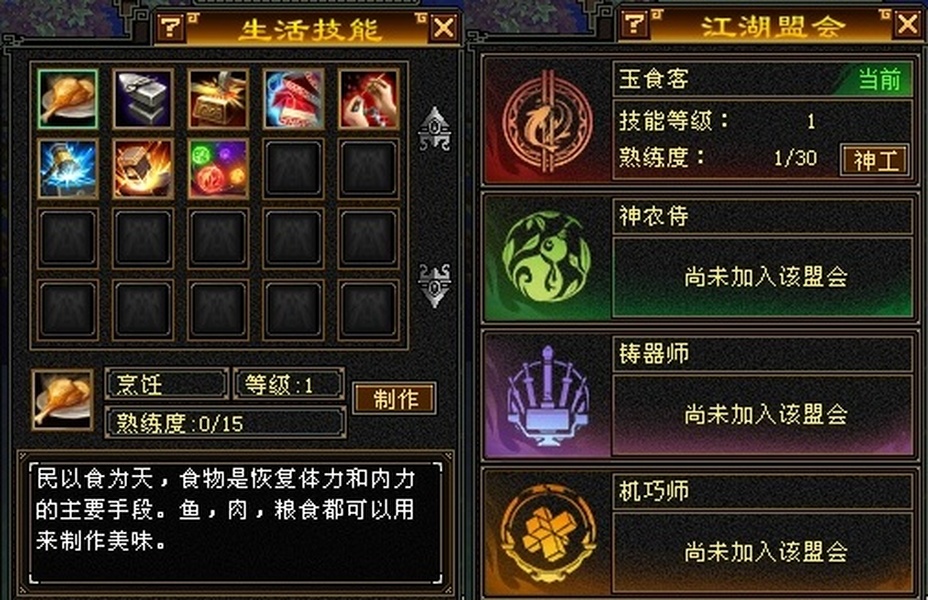Image resolution: width=928 pixels, height=600 pixels.
Task: Select the glowing blue hammer skill icon
Action: pyautogui.click(x=68, y=169)
